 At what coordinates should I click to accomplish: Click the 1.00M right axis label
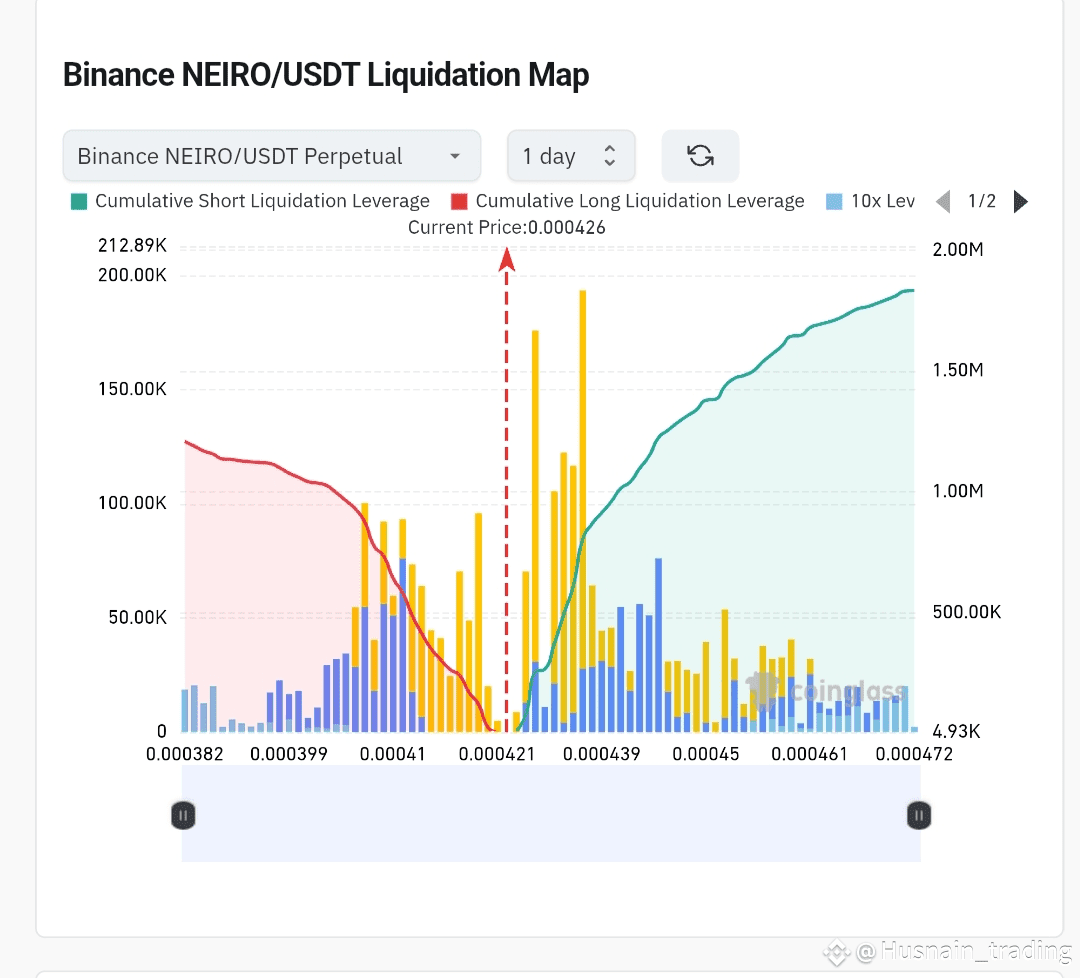click(958, 491)
